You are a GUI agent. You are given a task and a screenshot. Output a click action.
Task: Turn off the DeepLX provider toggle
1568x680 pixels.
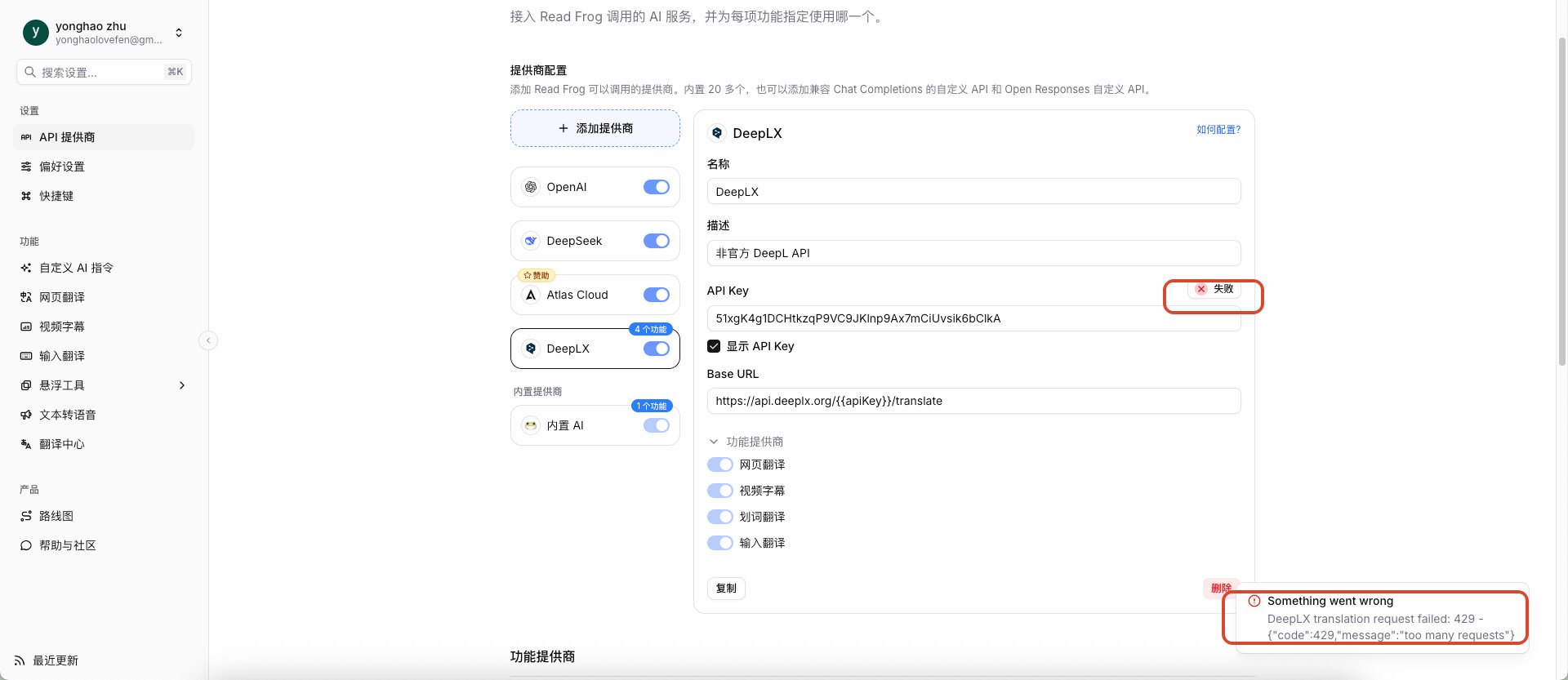coord(657,349)
